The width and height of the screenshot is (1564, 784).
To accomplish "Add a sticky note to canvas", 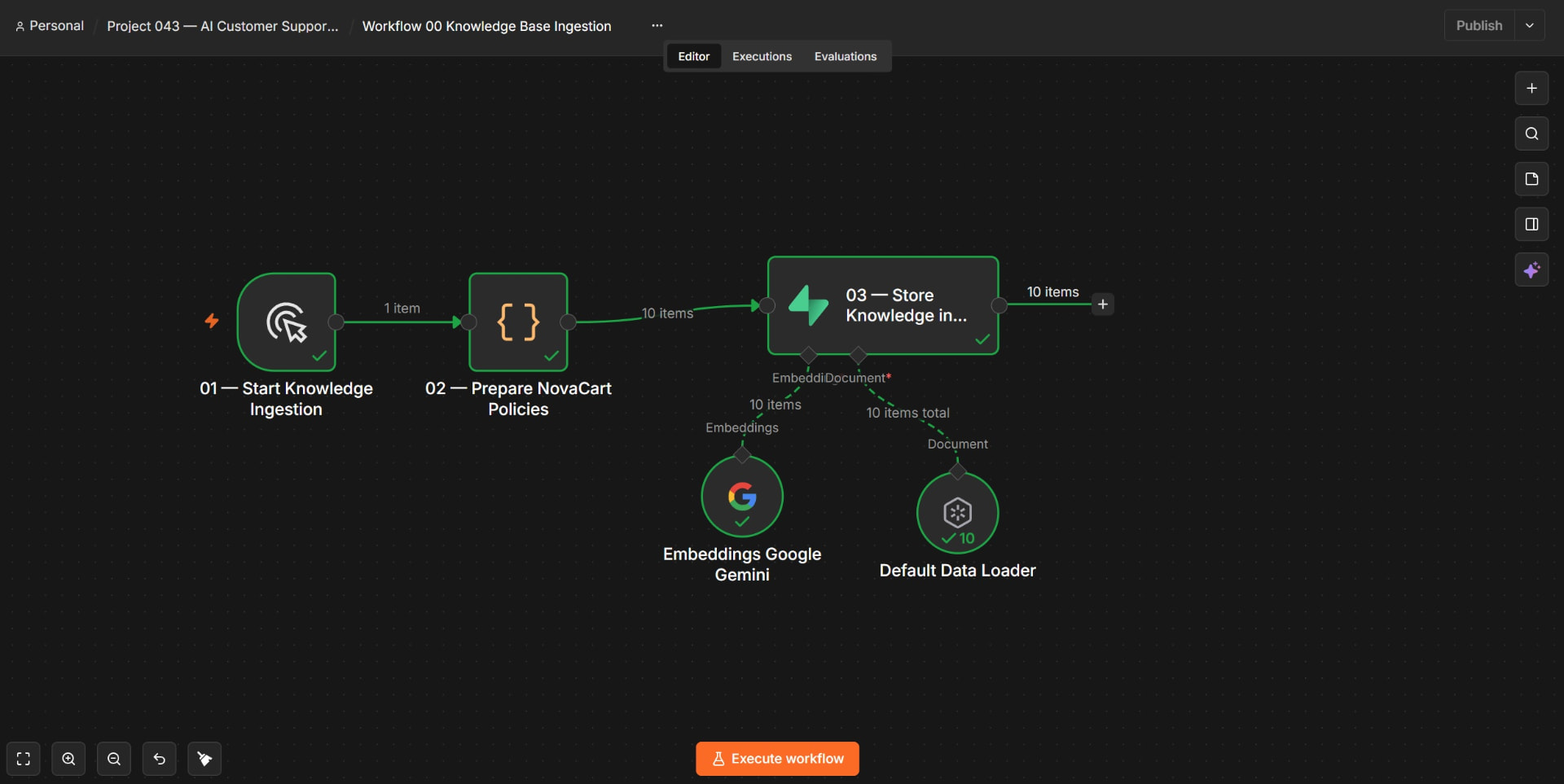I will [1531, 179].
